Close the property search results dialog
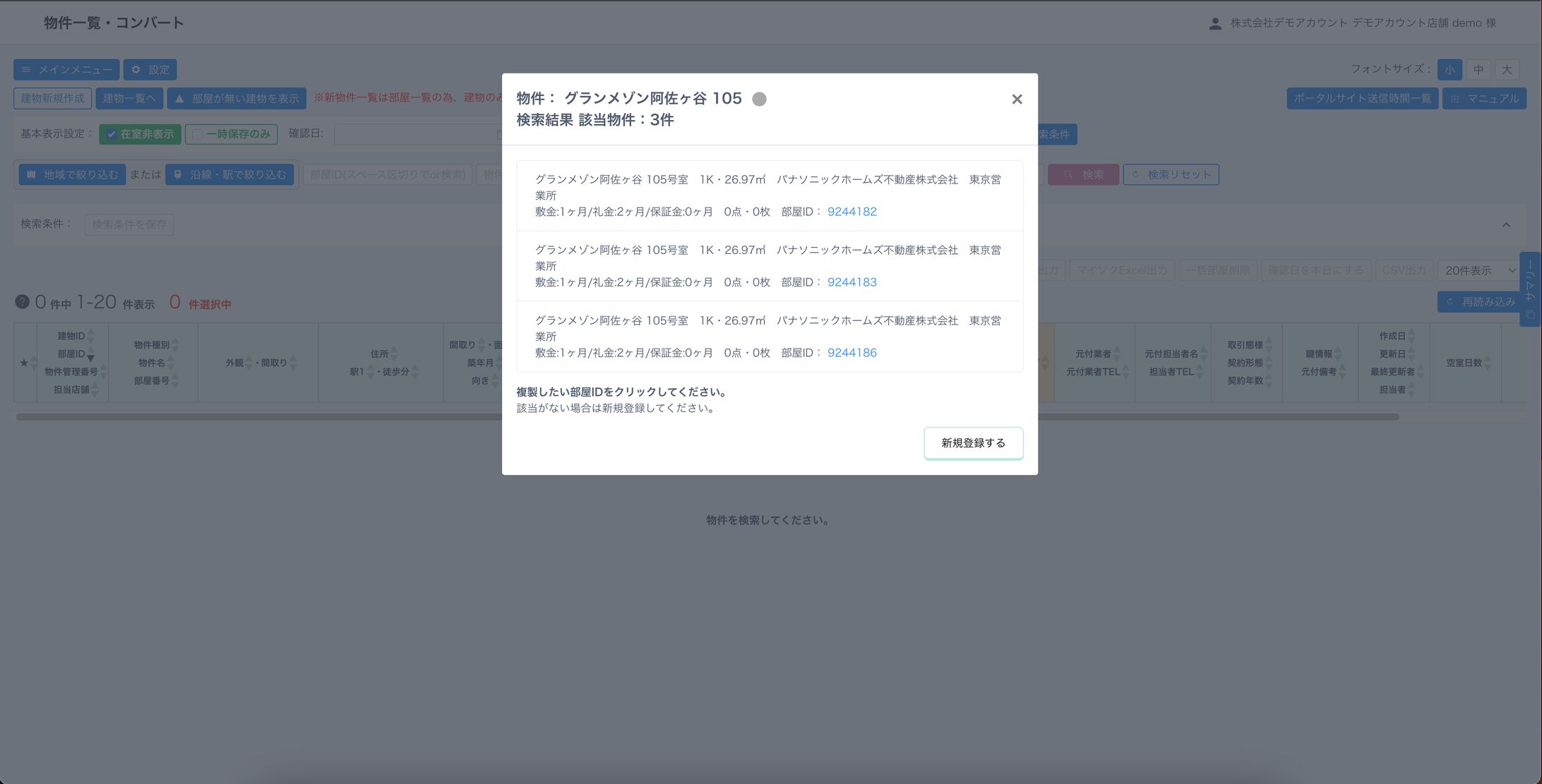 point(1017,99)
